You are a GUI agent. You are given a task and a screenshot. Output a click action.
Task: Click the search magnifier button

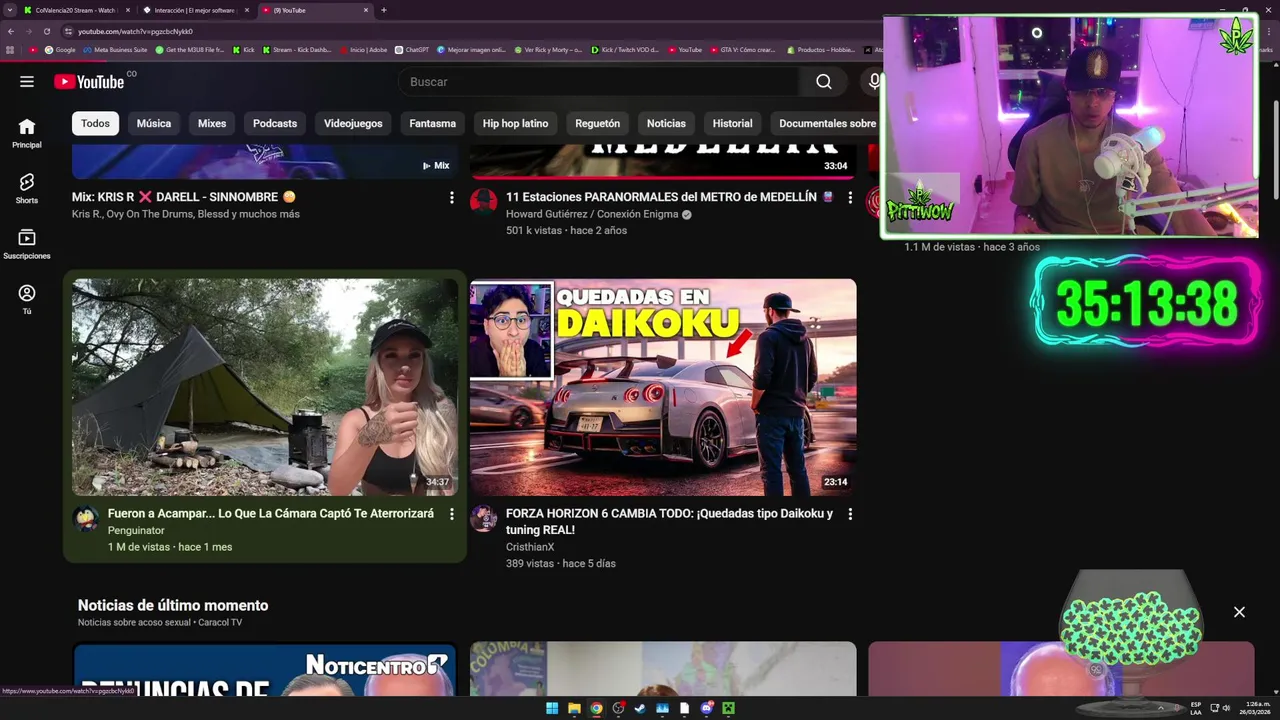(x=823, y=82)
